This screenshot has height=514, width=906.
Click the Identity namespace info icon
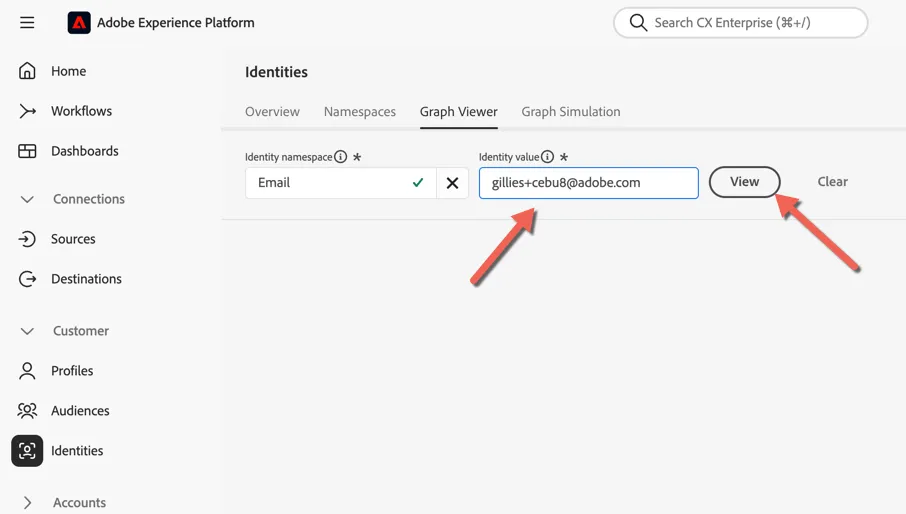(341, 157)
